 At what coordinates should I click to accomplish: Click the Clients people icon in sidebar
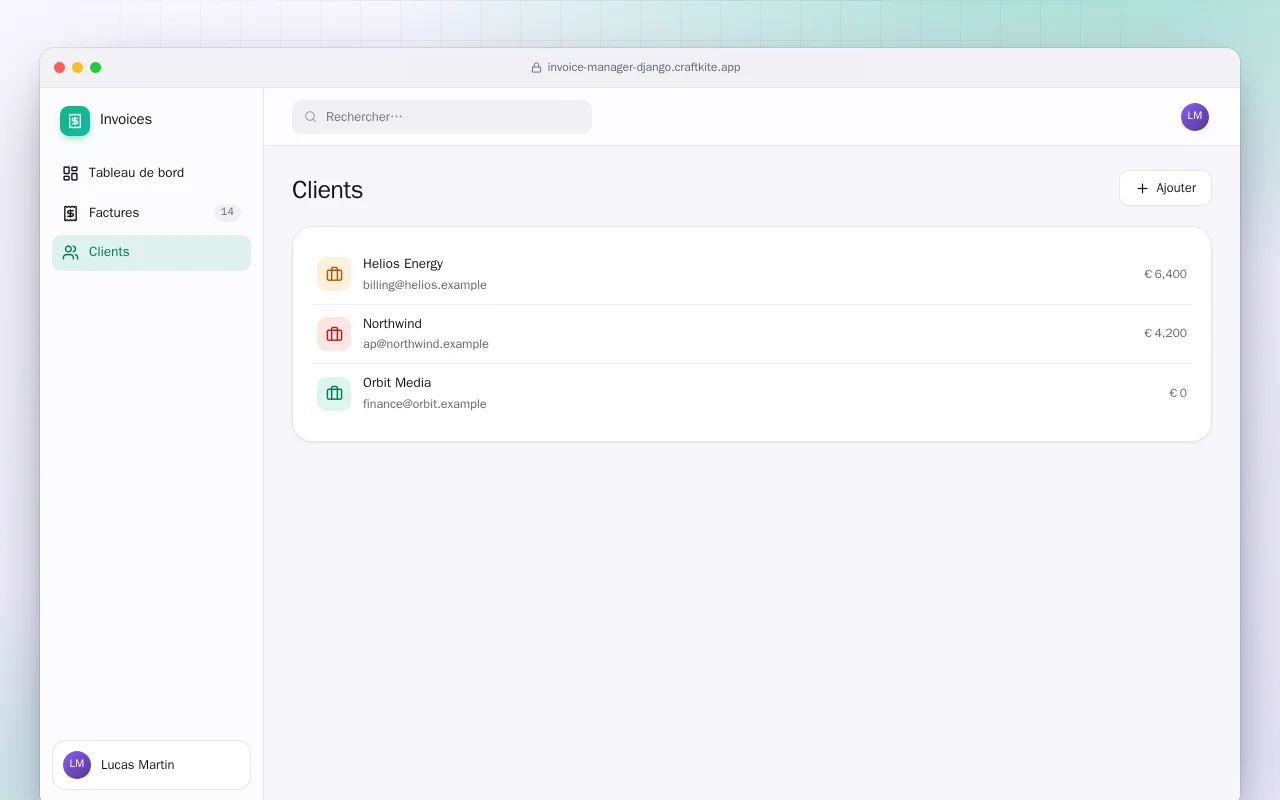coord(70,252)
